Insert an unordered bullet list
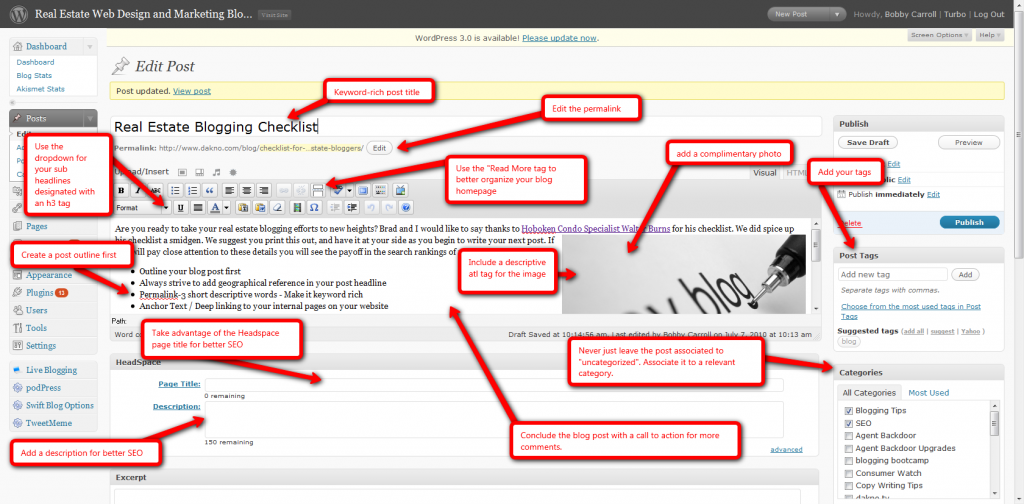The width and height of the screenshot is (1024, 504). tap(175, 190)
